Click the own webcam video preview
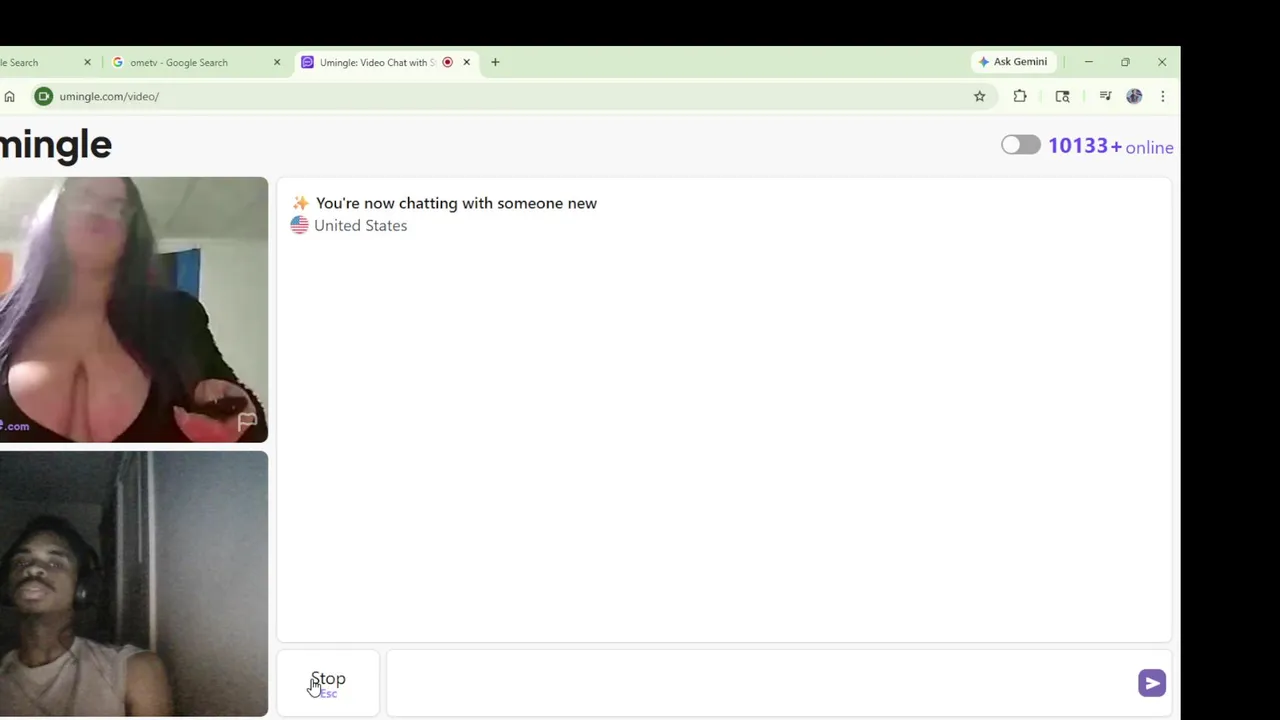Viewport: 1280px width, 720px height. click(x=134, y=584)
